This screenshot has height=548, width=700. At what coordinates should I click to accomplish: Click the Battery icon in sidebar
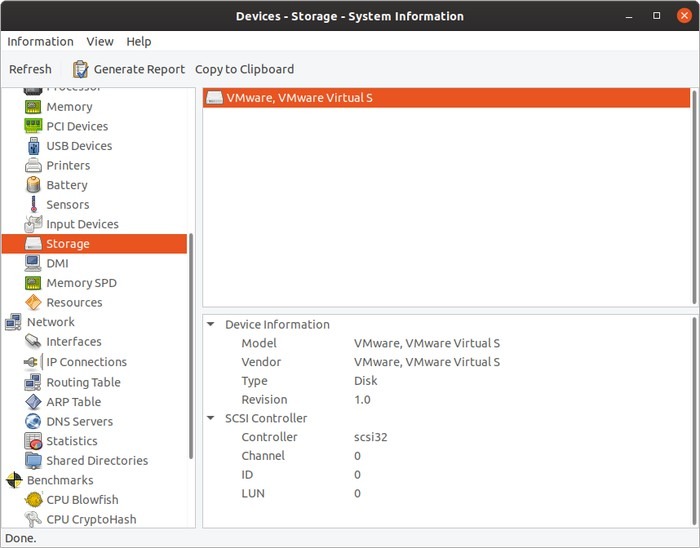pos(33,185)
